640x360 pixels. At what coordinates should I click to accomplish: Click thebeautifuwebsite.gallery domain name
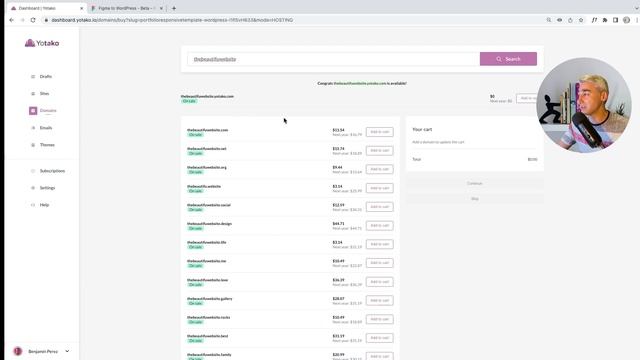click(209, 299)
